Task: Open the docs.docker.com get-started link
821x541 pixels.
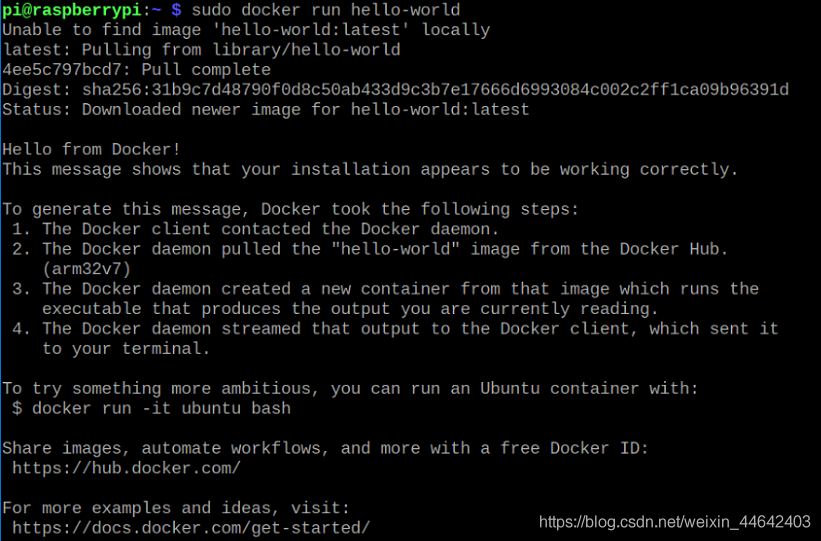Action: coord(191,527)
